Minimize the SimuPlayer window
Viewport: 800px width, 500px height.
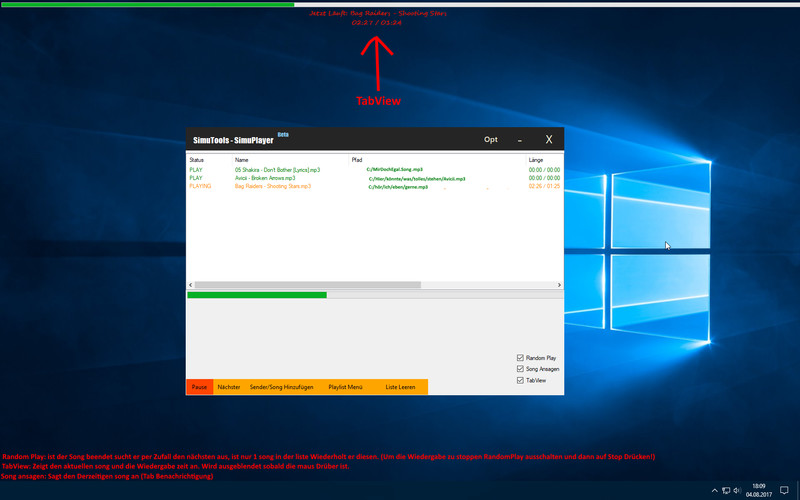(519, 140)
